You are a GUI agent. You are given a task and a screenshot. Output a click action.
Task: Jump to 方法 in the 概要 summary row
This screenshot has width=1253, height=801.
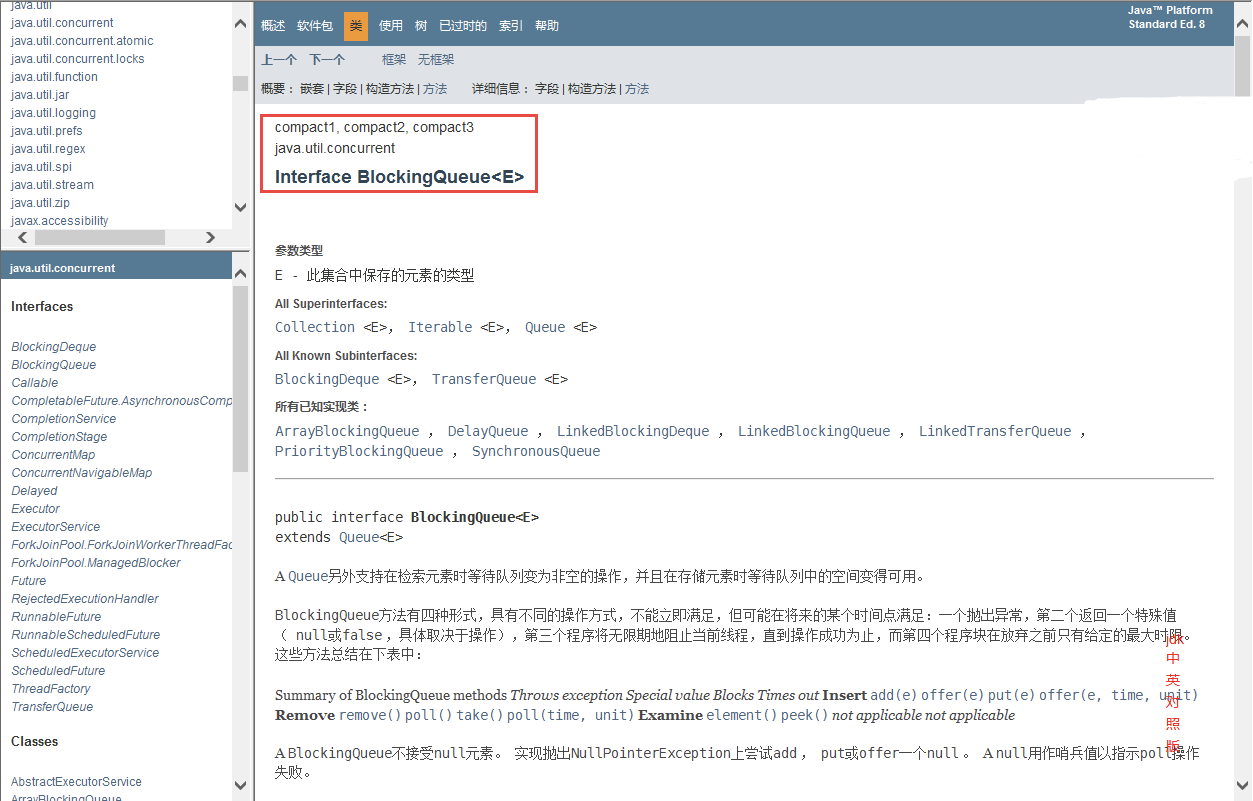click(435, 89)
